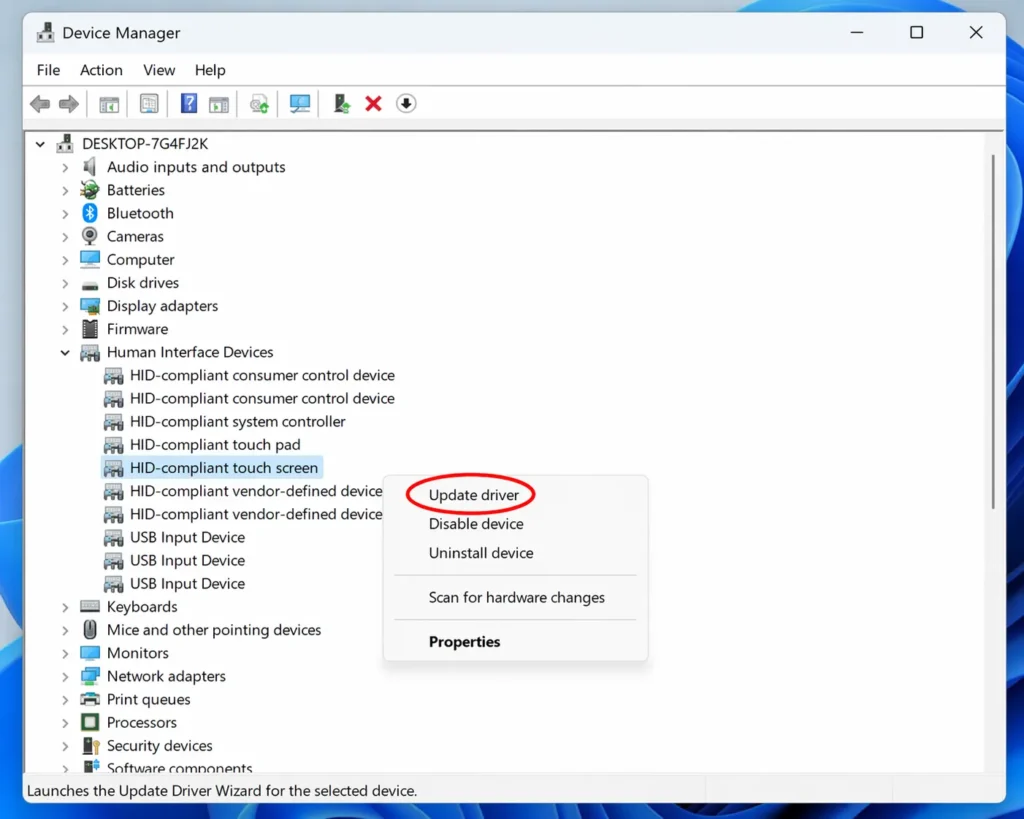
Task: Click the Print queues printer icon
Action: pos(89,699)
